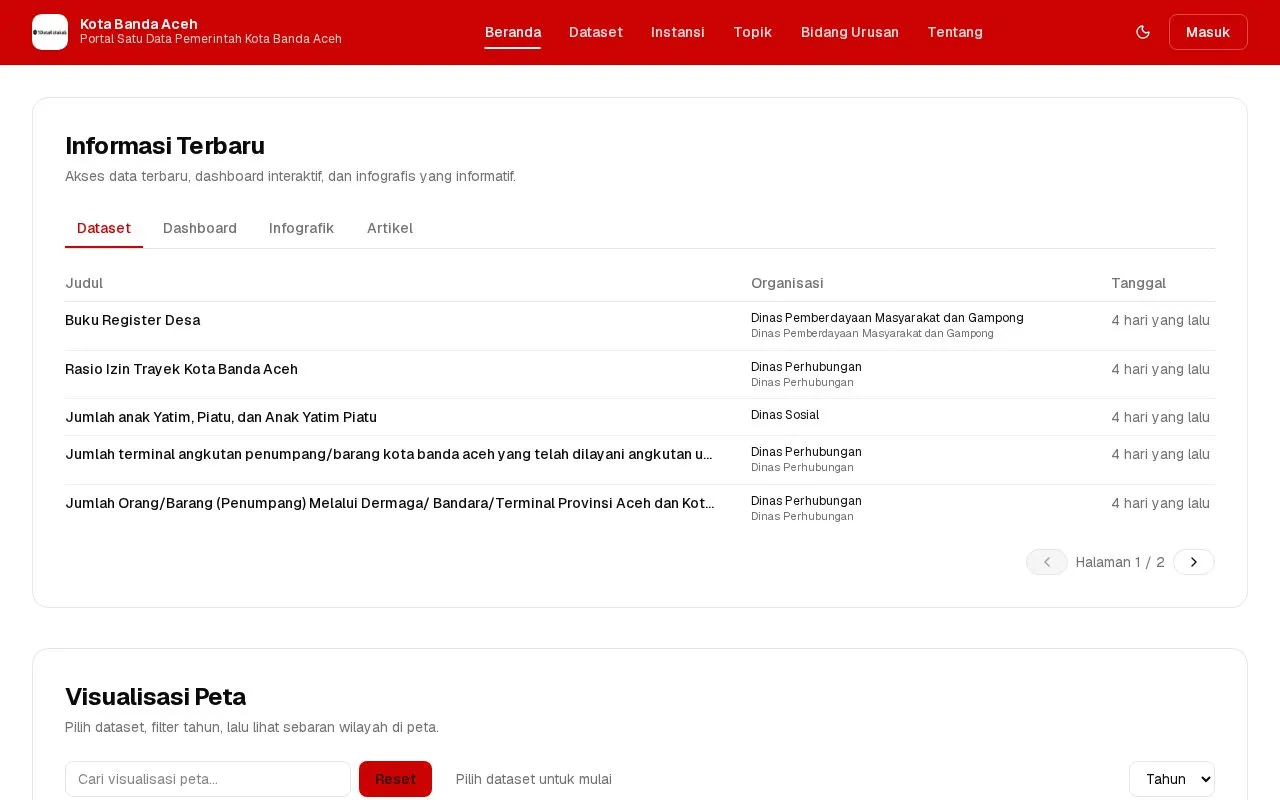Viewport: 1280px width, 800px height.
Task: Click the Tanggal column header
Action: pos(1138,283)
